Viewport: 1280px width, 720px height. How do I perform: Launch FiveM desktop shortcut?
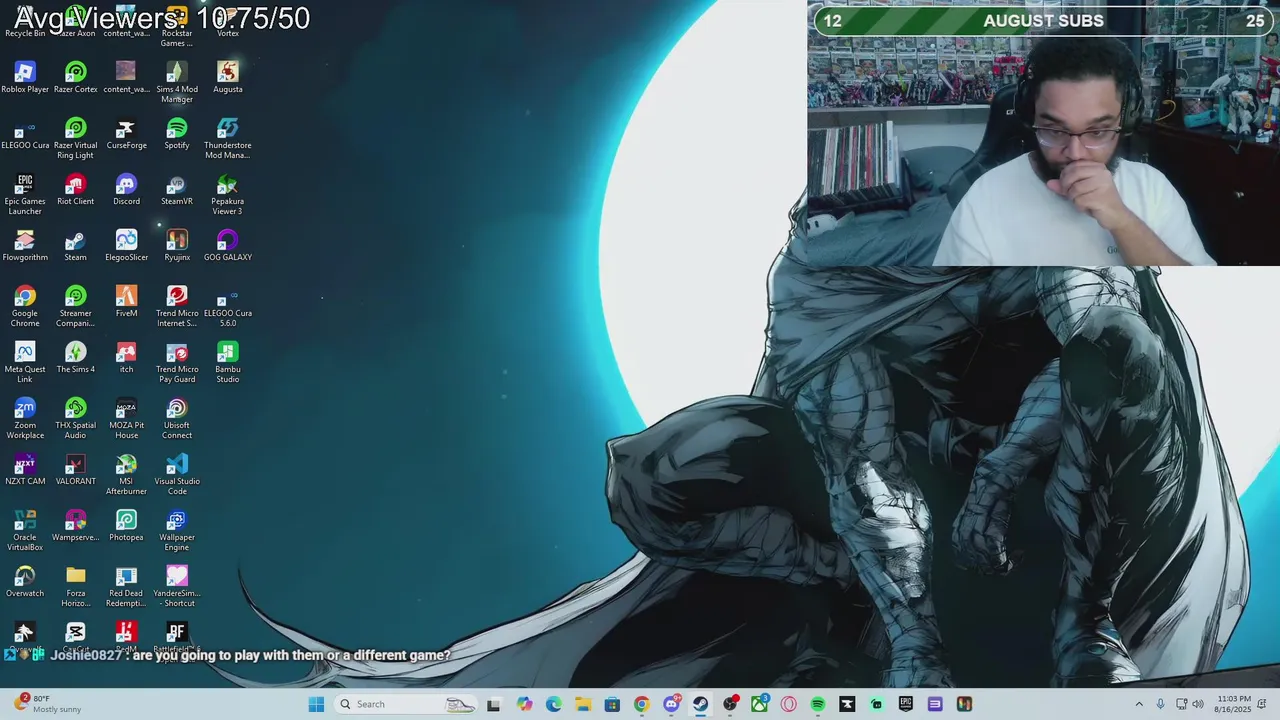pos(126,302)
